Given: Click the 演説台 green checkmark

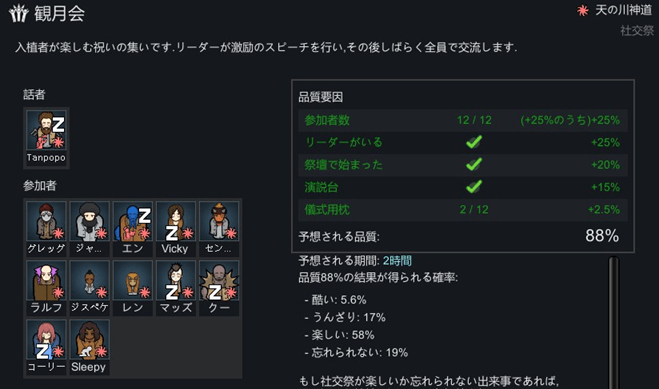Looking at the screenshot, I should point(474,187).
